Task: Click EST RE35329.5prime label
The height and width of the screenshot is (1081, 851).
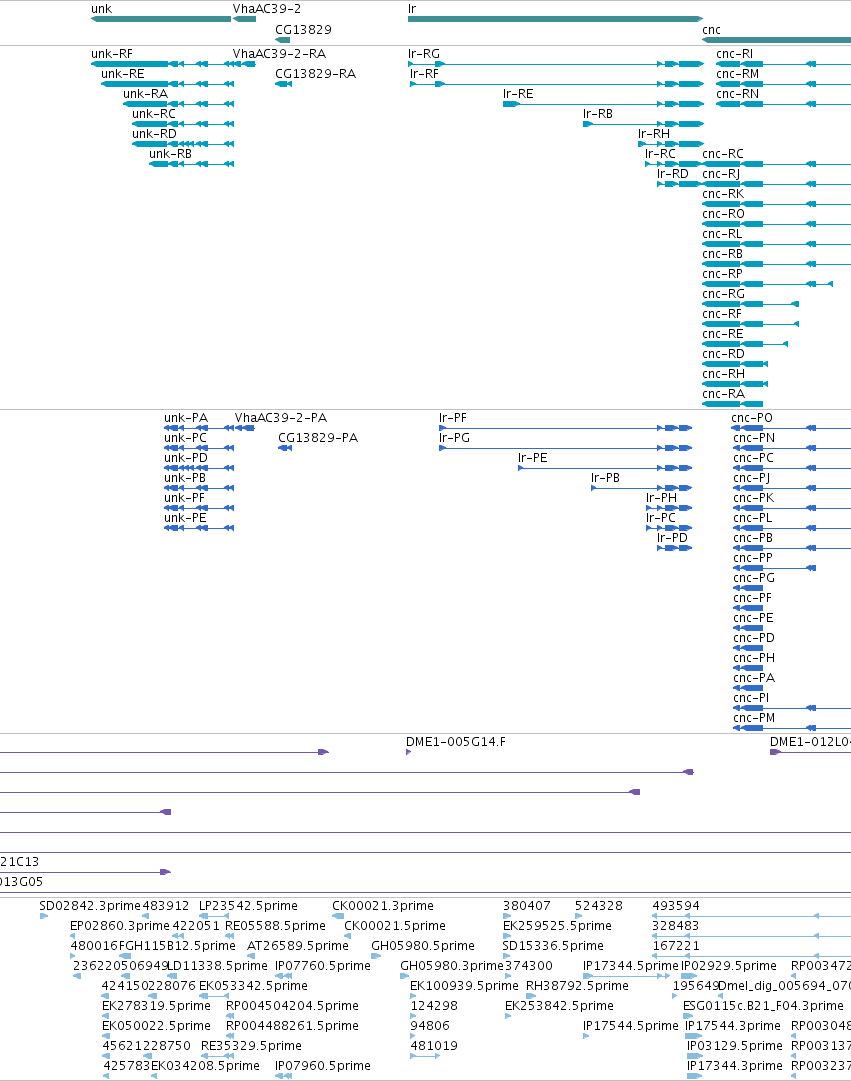Action: (x=251, y=1046)
